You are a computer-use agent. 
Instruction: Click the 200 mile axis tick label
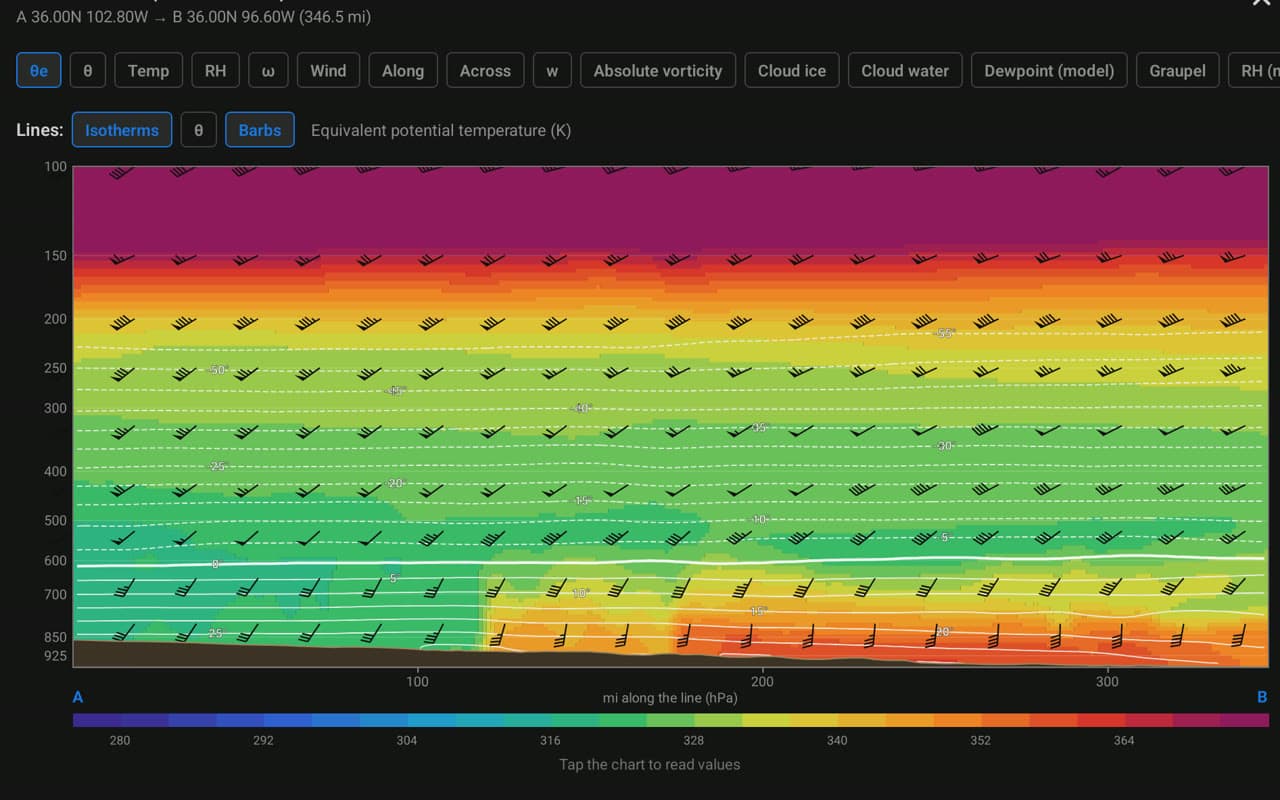click(762, 682)
